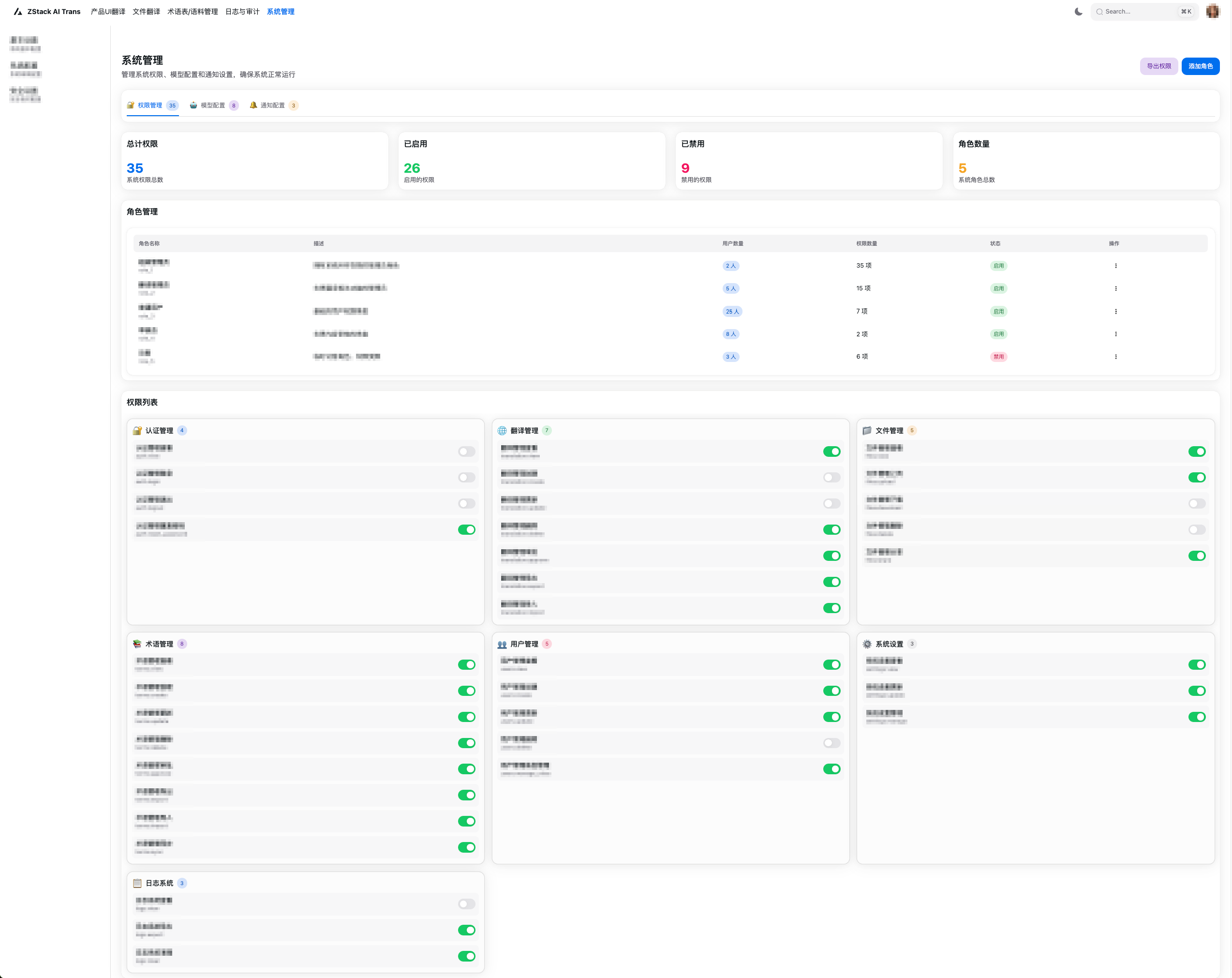Open 文件翻译 in top navigation
1232x978 pixels.
point(146,12)
